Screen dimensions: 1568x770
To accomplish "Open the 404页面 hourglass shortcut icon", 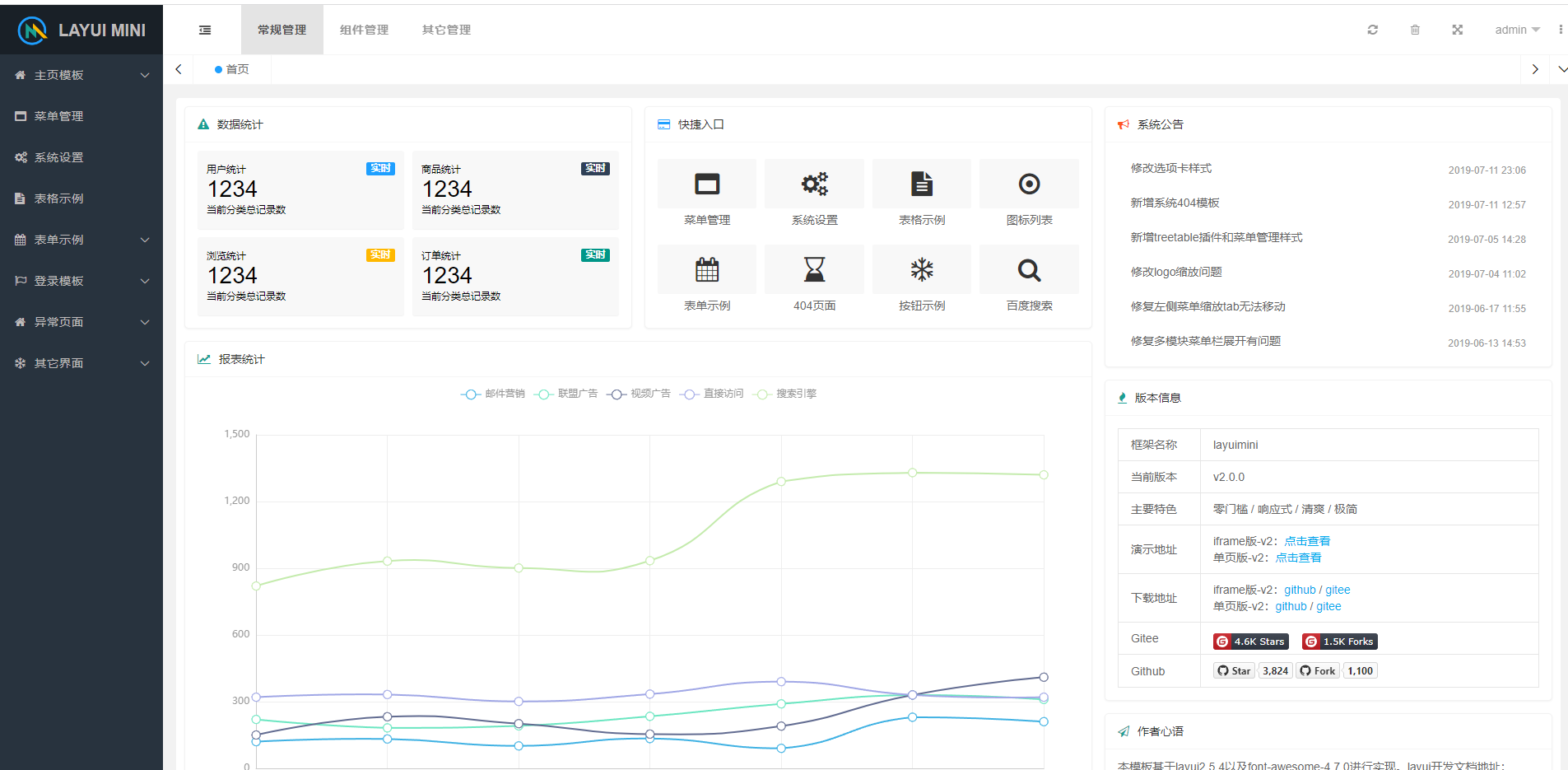I will coord(815,269).
